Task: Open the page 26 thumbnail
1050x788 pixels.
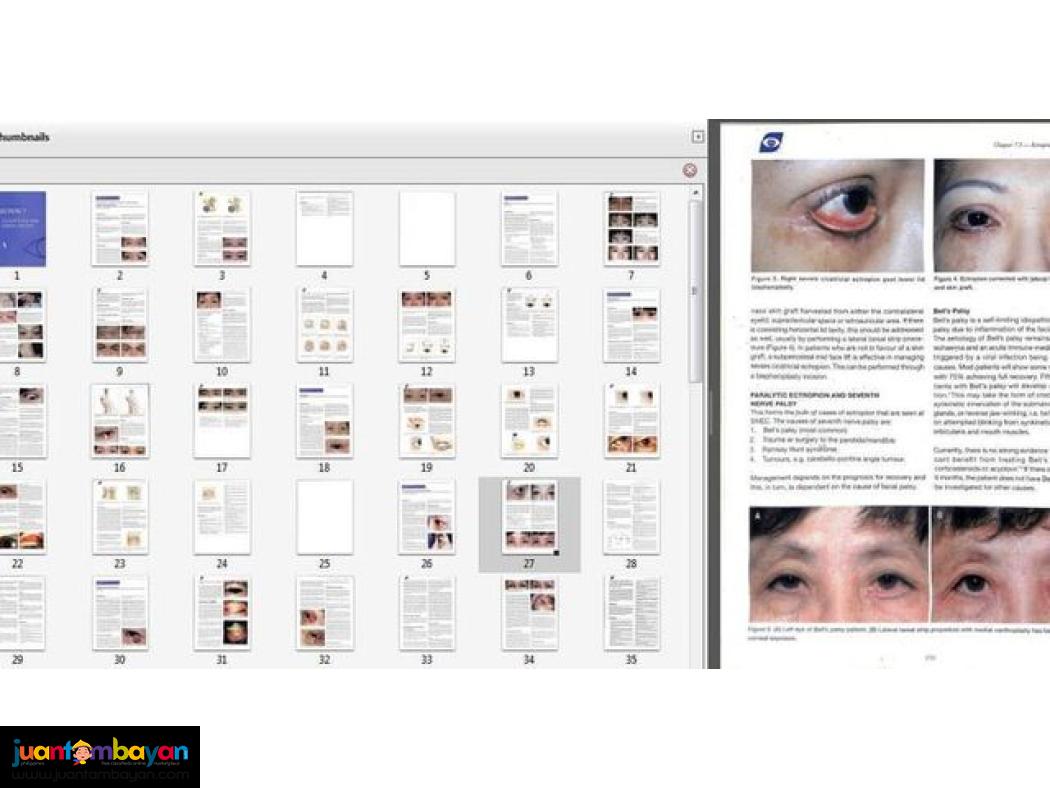Action: [427, 517]
